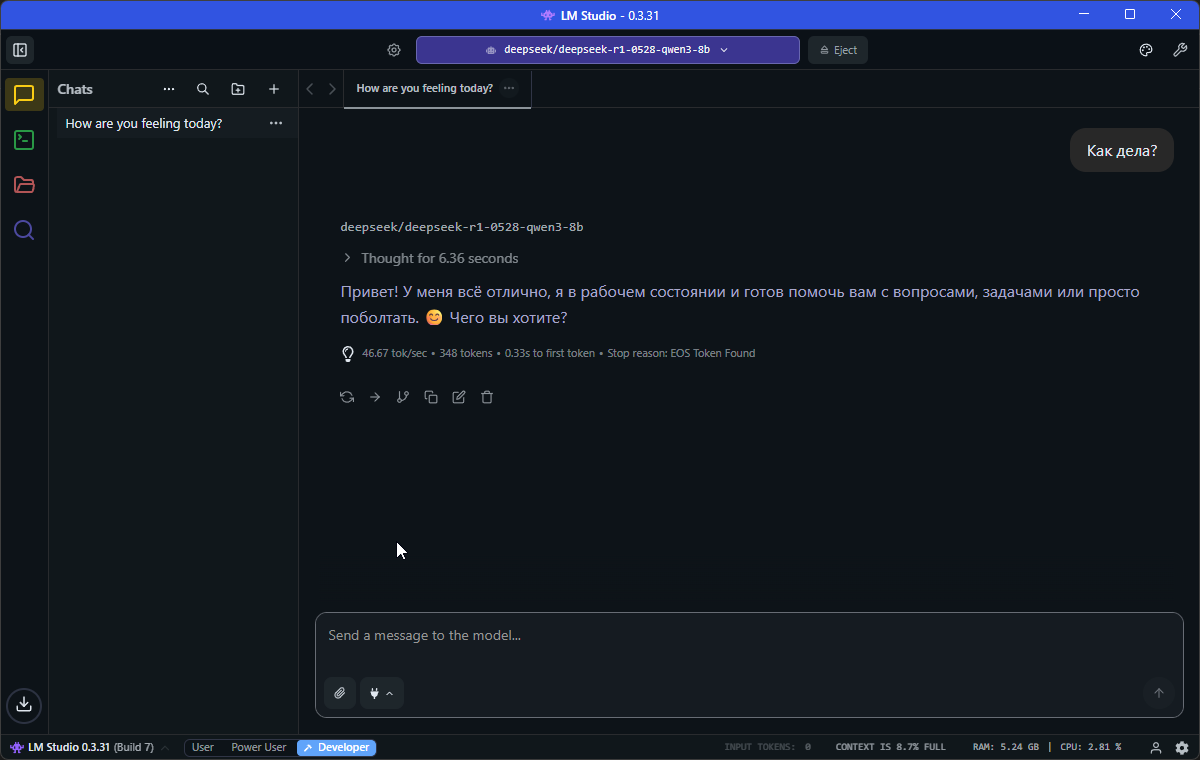Switch to Power User mode
The image size is (1200, 760).
(x=259, y=747)
